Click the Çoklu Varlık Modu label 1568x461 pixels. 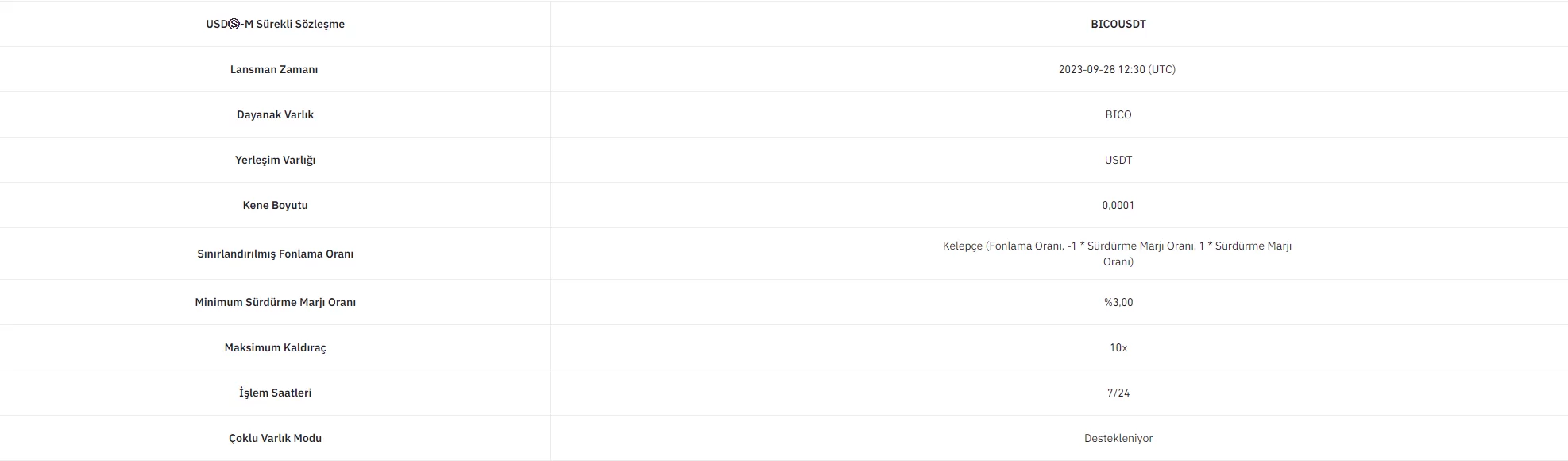[x=275, y=438]
